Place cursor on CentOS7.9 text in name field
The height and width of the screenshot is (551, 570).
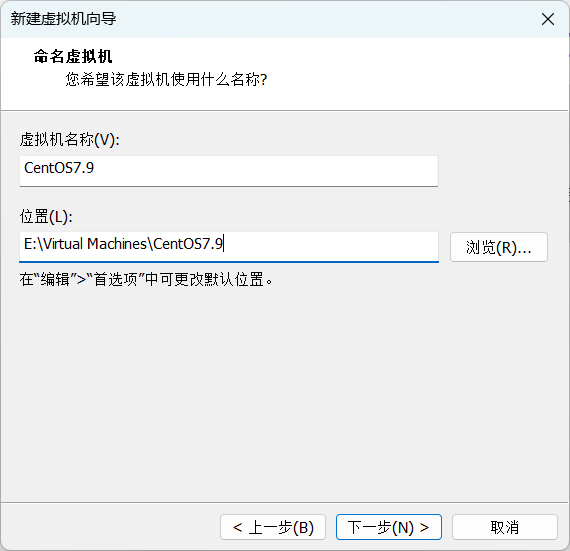point(59,168)
